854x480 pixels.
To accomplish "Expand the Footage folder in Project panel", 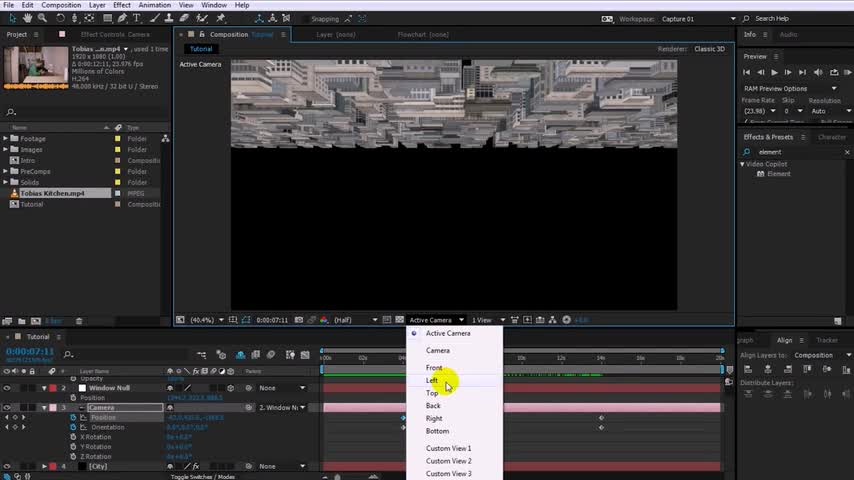I will point(5,138).
